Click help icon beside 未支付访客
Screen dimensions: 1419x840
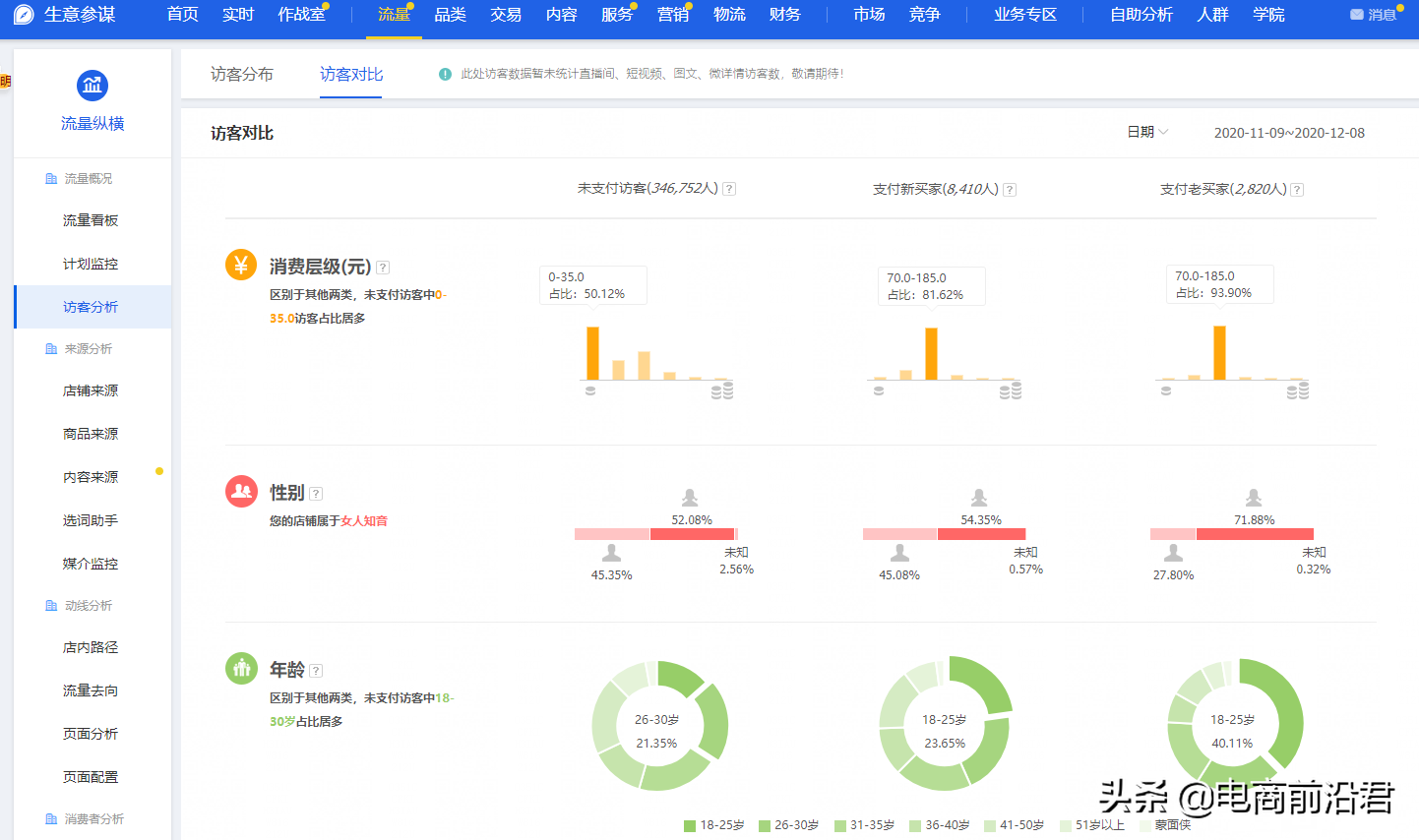(x=729, y=189)
